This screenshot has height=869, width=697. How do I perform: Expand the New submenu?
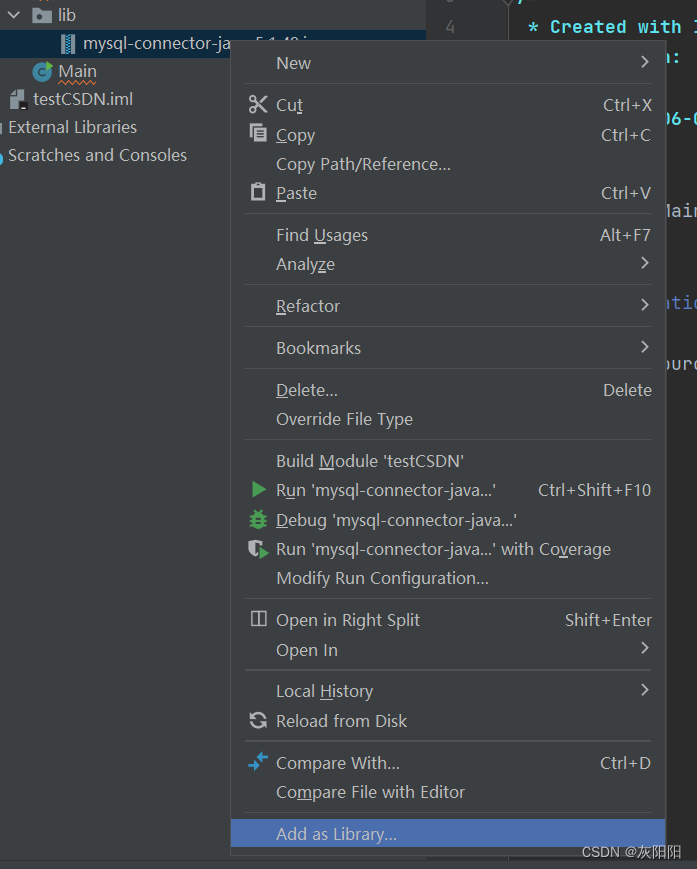point(293,62)
